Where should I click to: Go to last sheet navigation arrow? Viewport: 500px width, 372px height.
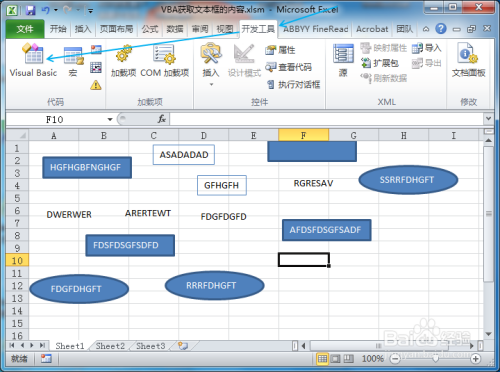[x=42, y=345]
